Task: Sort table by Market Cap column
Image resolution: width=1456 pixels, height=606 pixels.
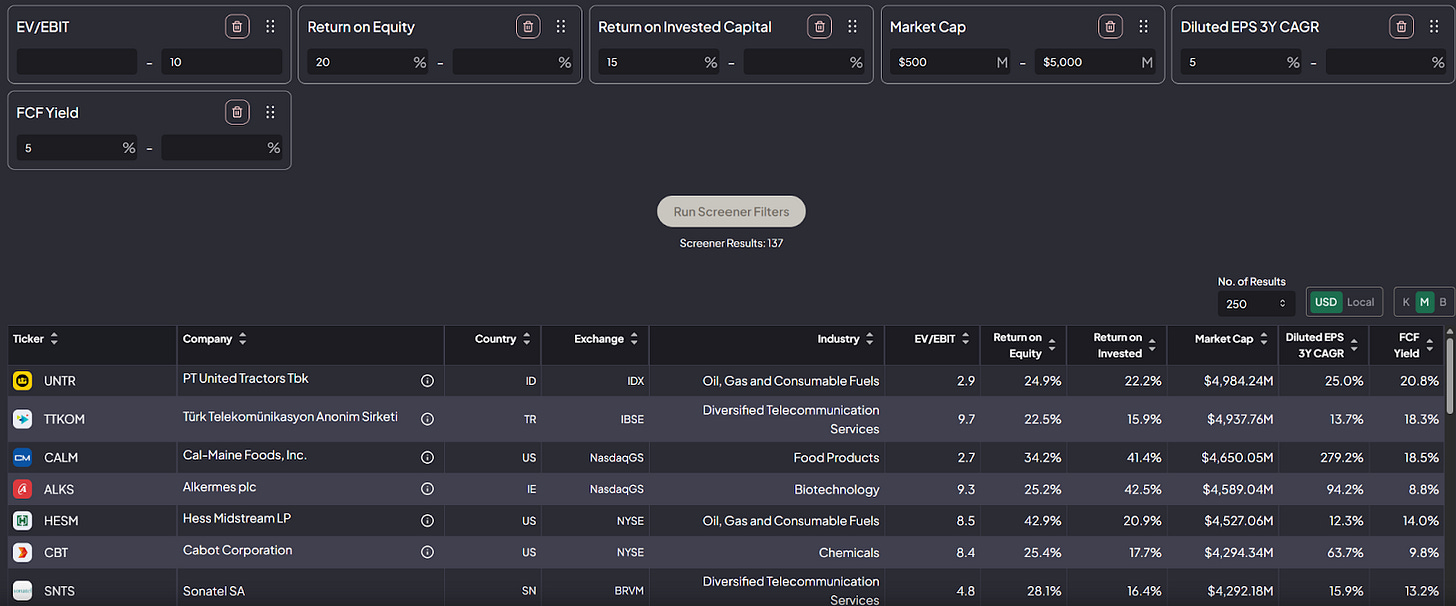Action: pyautogui.click(x=1263, y=339)
